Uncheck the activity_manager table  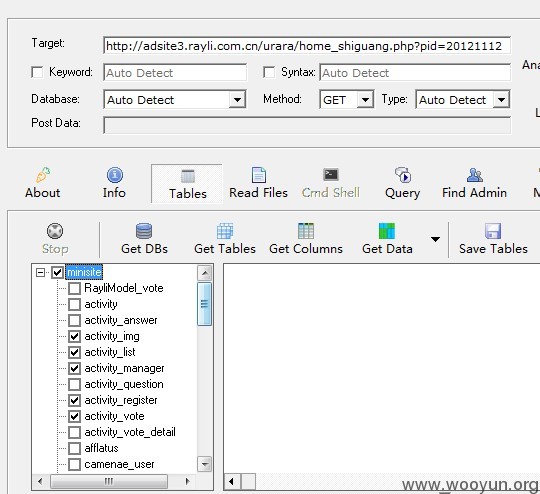coord(74,368)
